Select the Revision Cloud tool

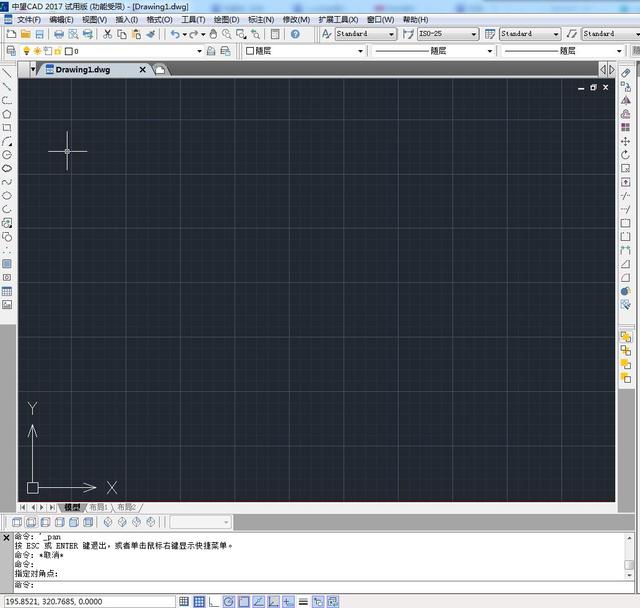click(x=7, y=168)
